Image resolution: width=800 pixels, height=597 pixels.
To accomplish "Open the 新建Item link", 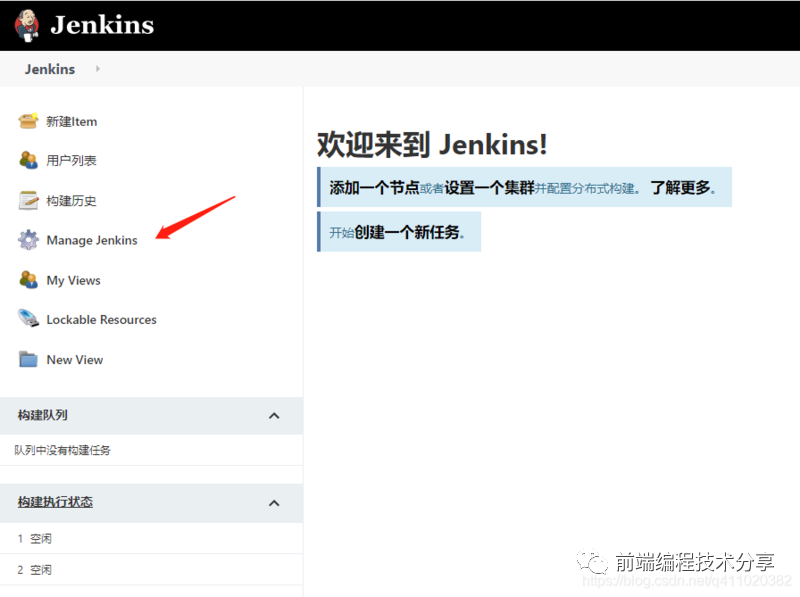I will tap(71, 121).
